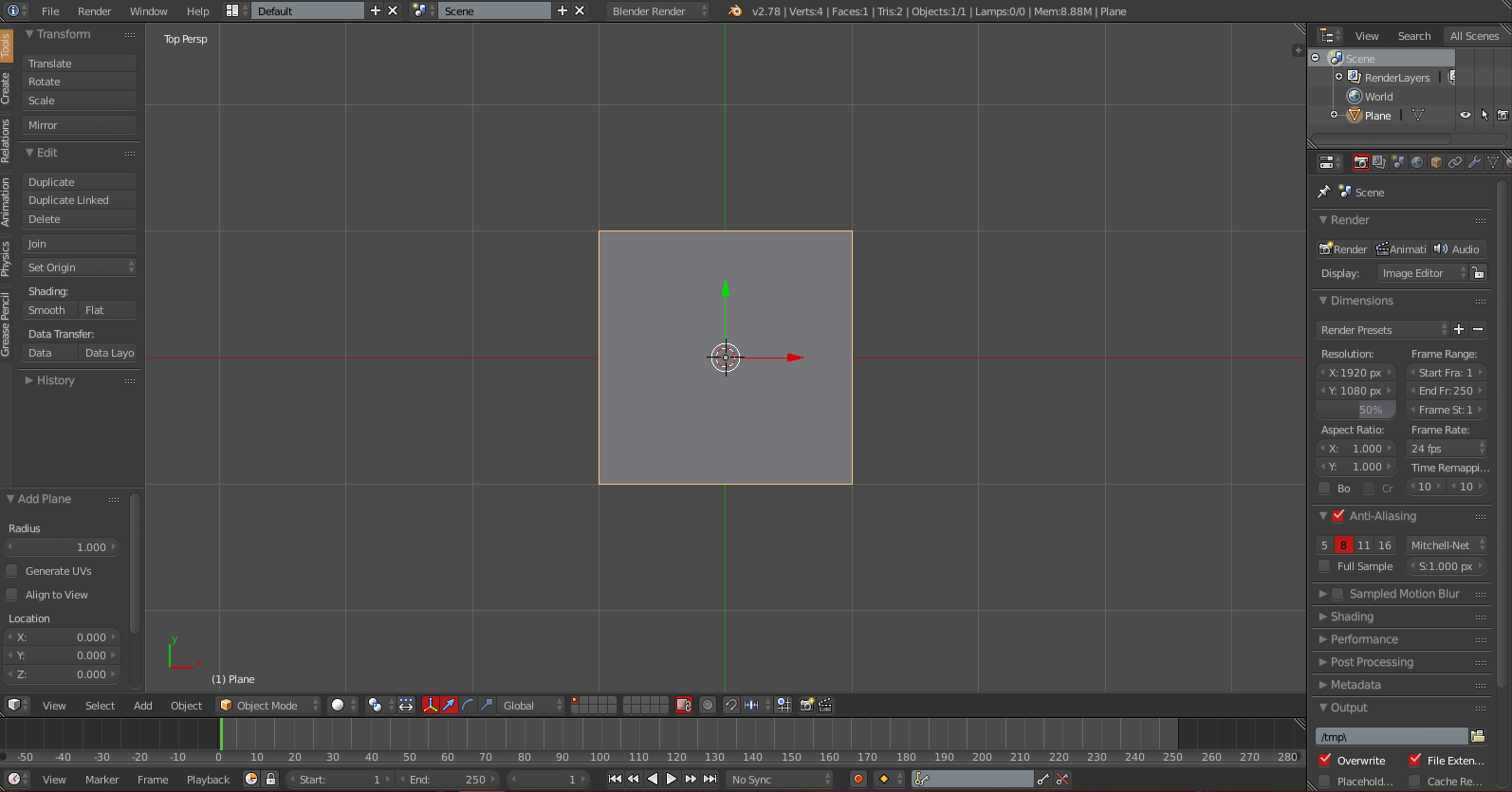Image resolution: width=1512 pixels, height=792 pixels.
Task: Jump to first frame in timeline
Action: [615, 779]
